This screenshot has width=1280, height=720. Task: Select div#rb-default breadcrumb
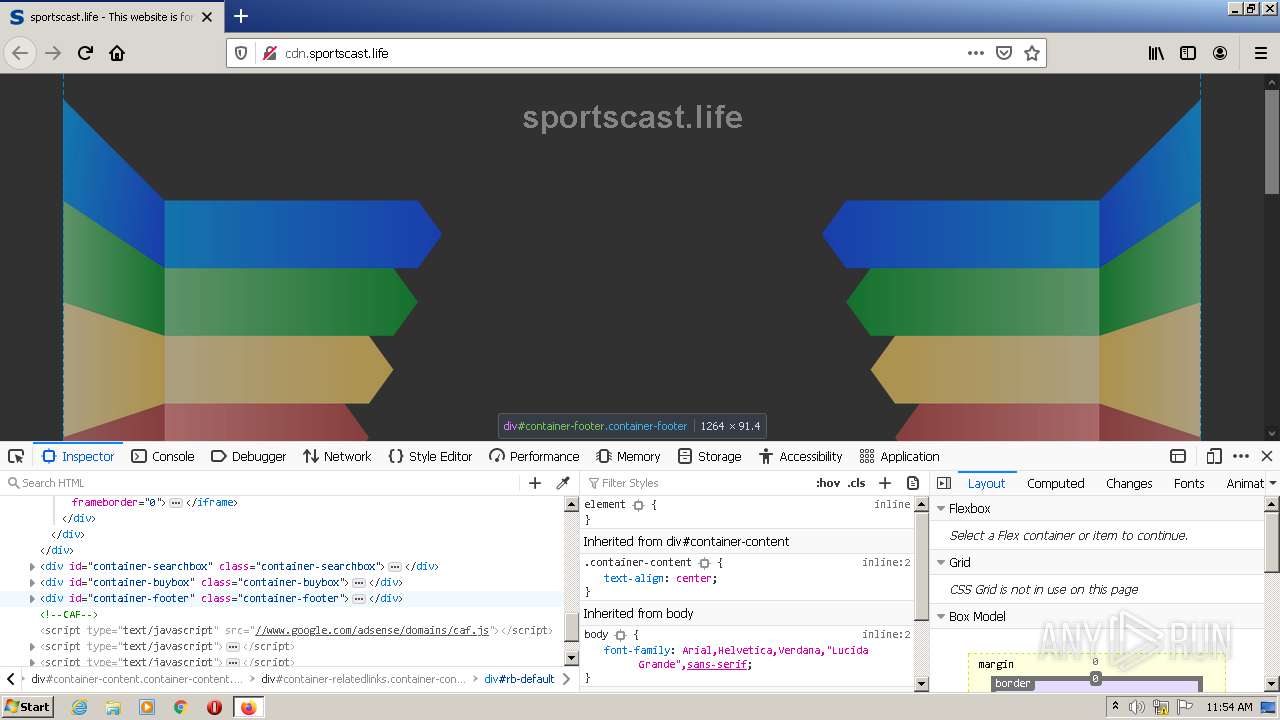[x=519, y=679]
